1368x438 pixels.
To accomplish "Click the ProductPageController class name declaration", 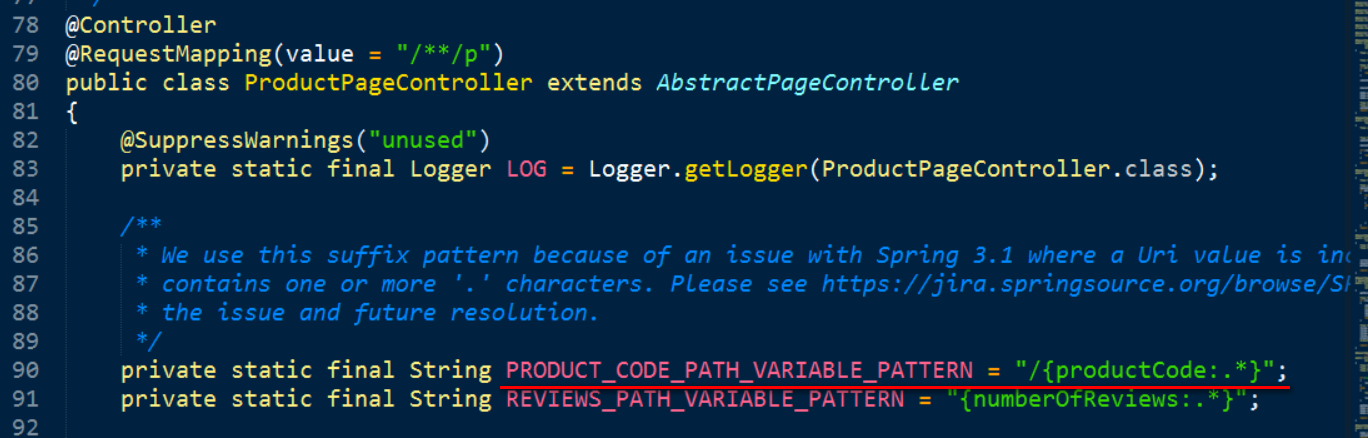I will coord(388,82).
